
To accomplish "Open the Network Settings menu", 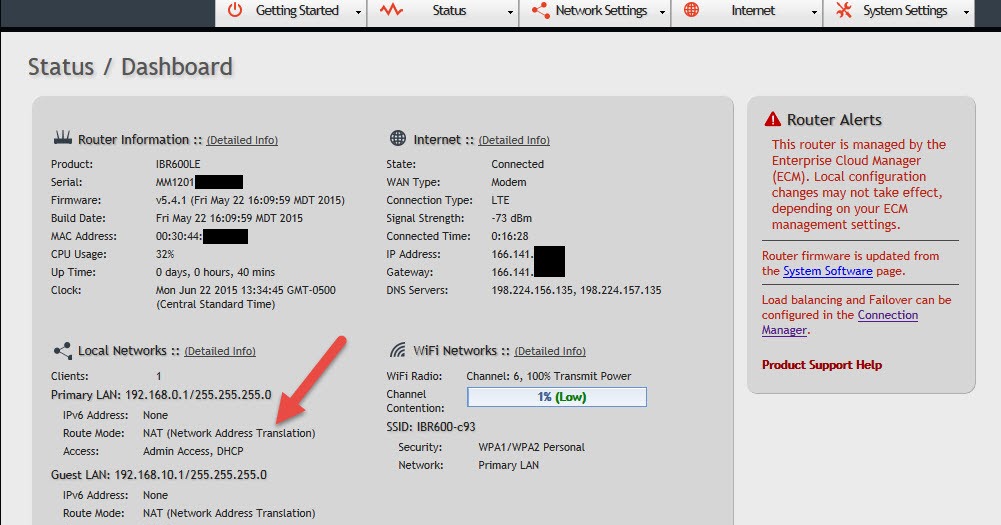I will (595, 12).
